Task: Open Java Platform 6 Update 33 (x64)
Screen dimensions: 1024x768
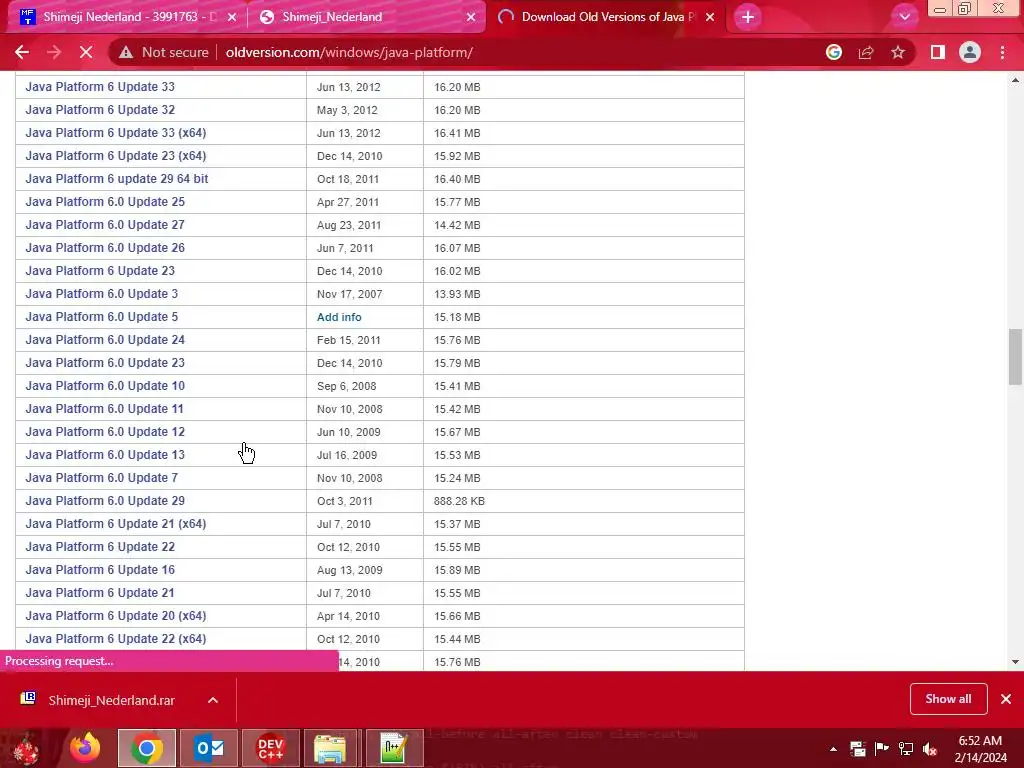Action: 116,133
